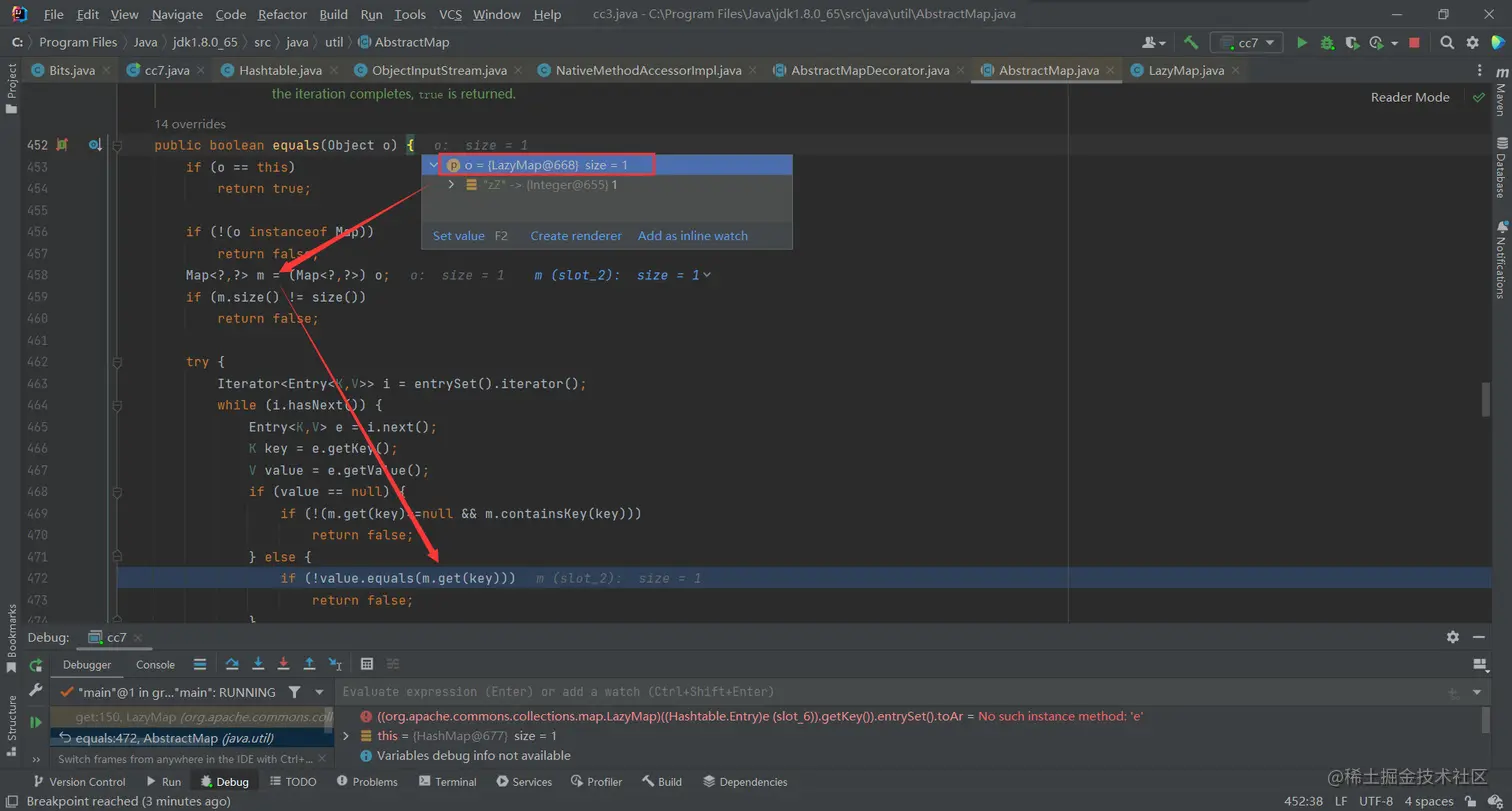Open debug tool window gear options
Viewport: 1512px width, 811px height.
(x=1453, y=637)
